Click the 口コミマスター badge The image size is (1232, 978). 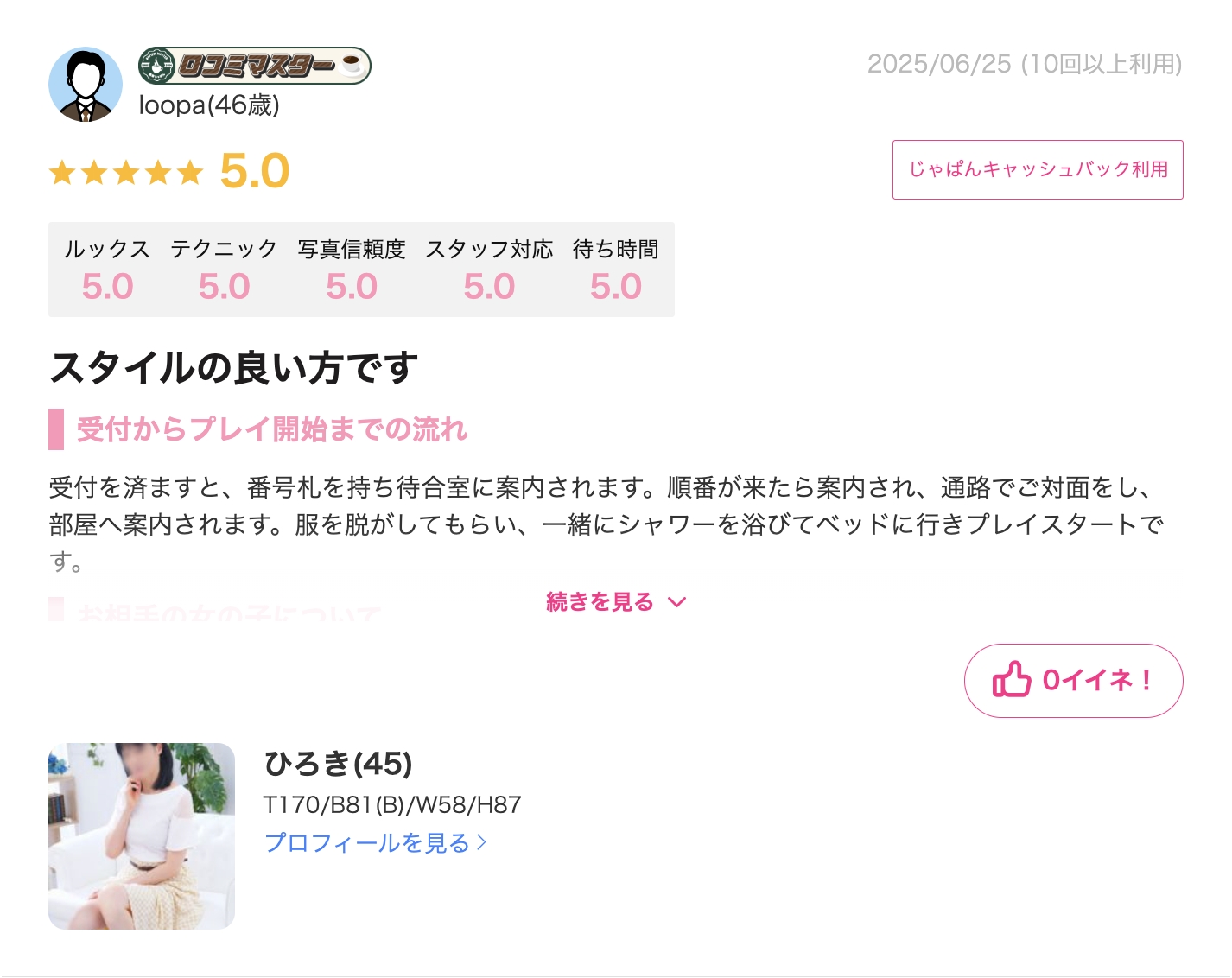(x=255, y=66)
